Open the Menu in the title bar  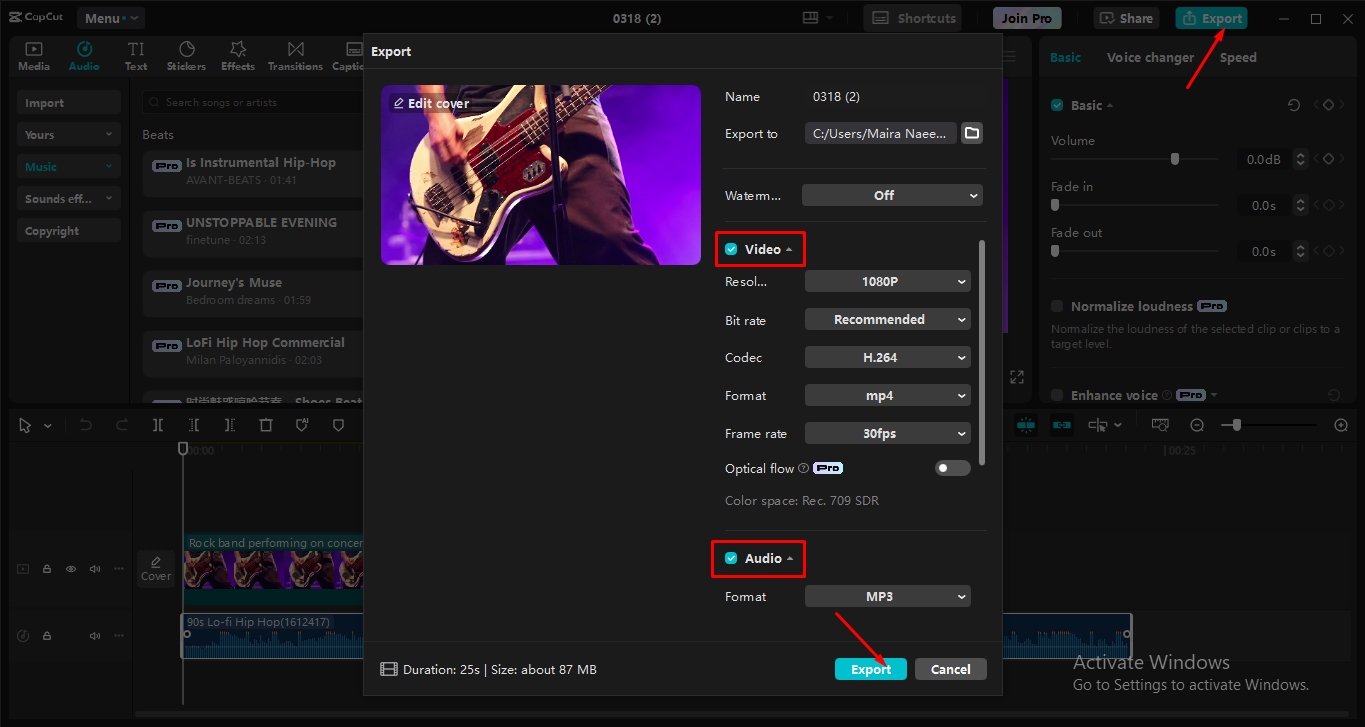110,17
